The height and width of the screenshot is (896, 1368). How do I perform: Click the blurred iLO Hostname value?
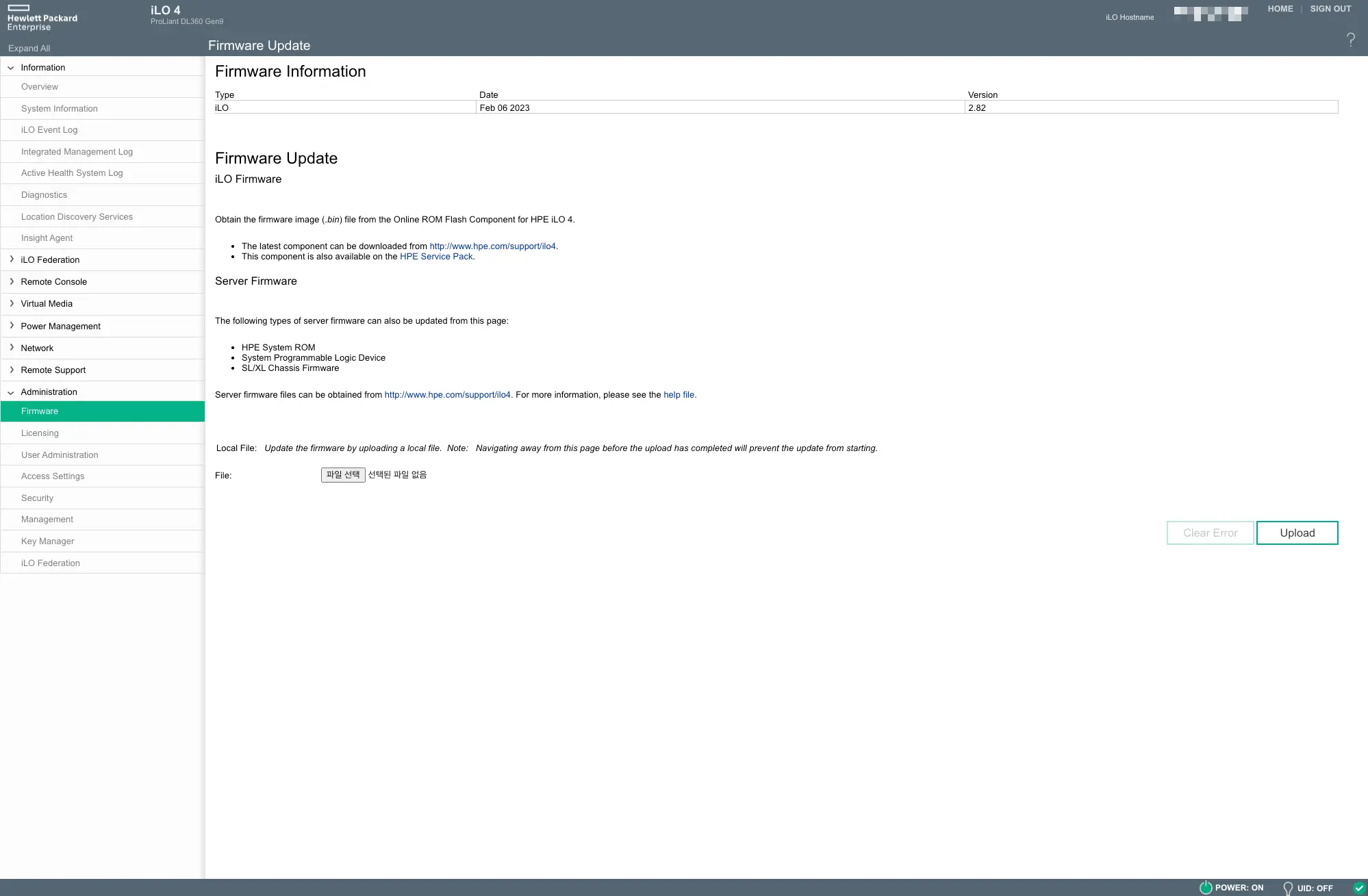point(1211,14)
